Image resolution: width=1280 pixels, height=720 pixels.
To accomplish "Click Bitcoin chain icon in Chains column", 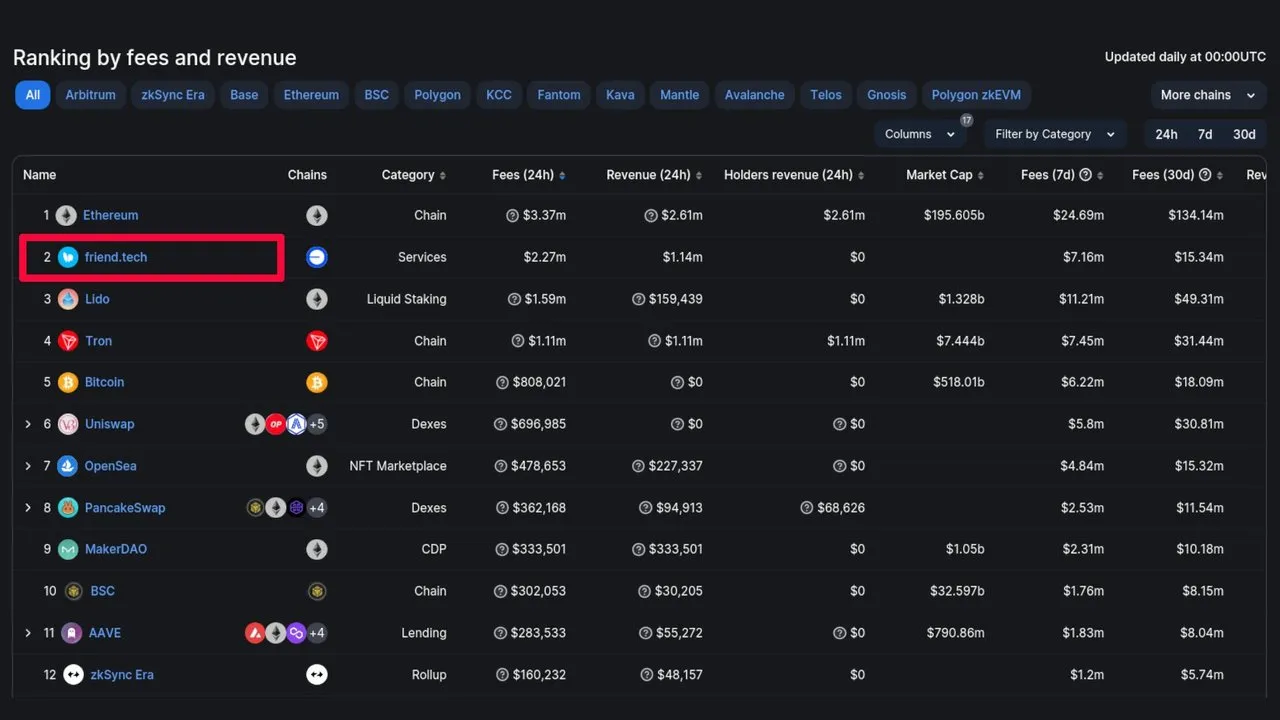I will point(317,382).
